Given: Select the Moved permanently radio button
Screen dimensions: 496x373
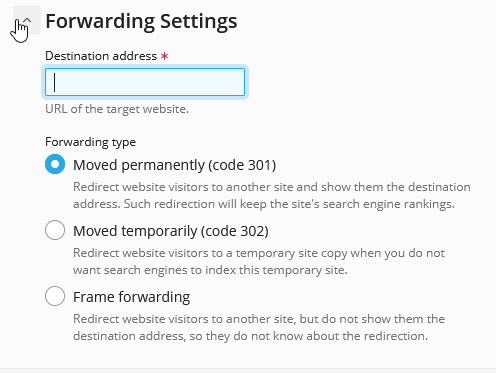Looking at the screenshot, I should tap(55, 164).
